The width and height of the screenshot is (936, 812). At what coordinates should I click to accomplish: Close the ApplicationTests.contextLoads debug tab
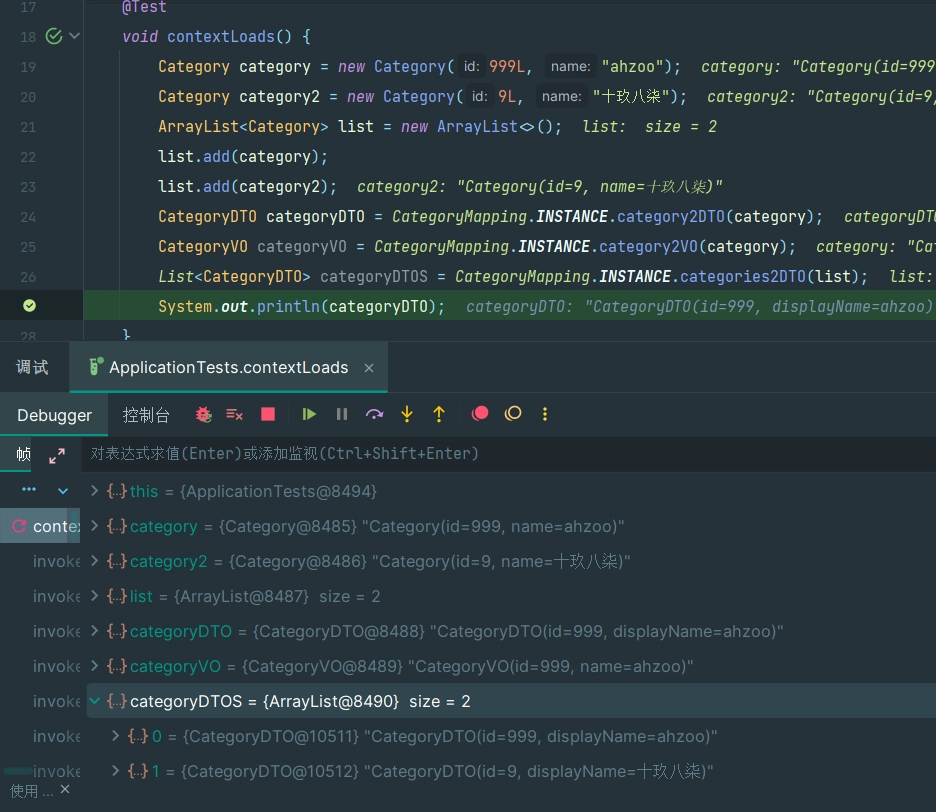[x=369, y=368]
